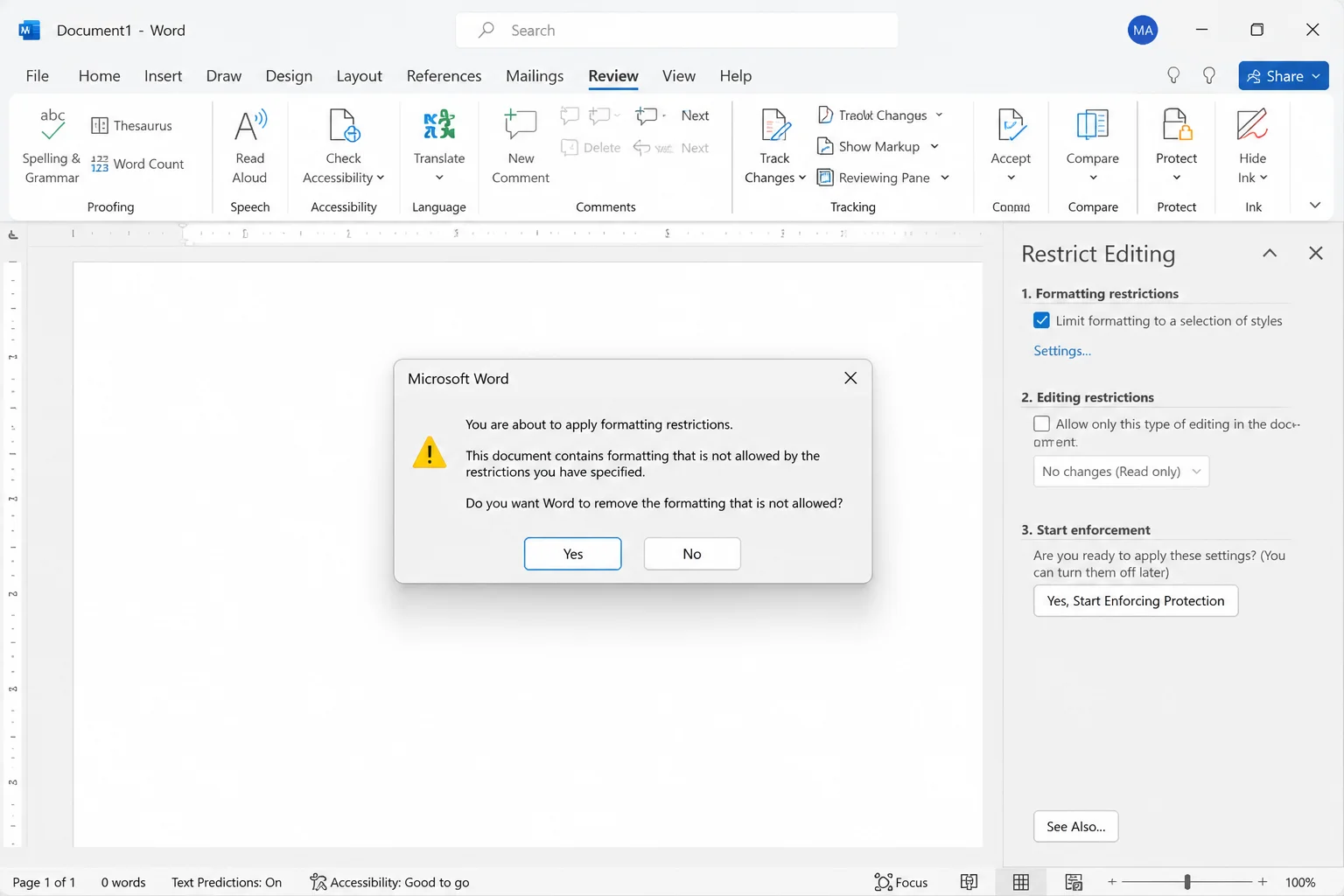1344x896 pixels.
Task: Close the Restrict Editing pane
Action: tap(1315, 253)
